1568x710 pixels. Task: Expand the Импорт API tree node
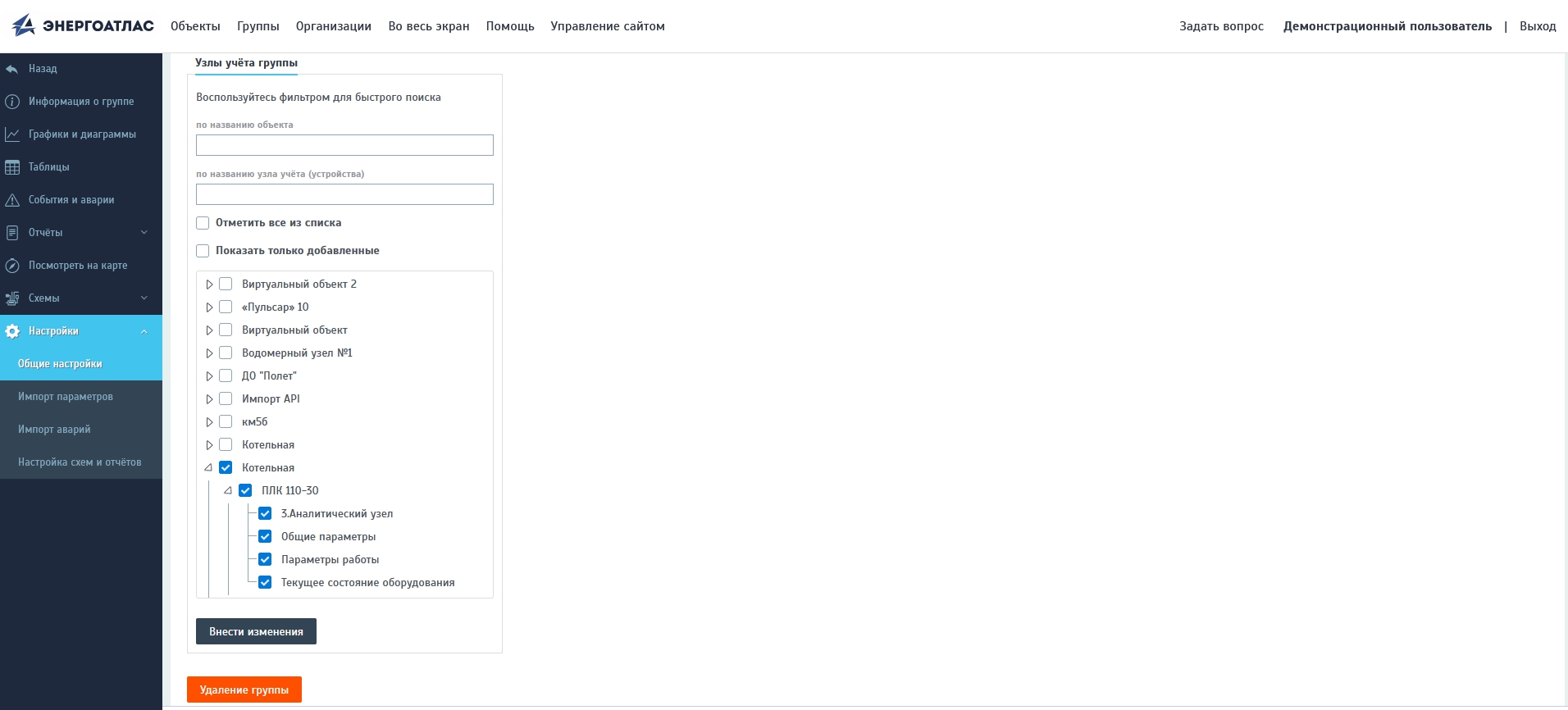(209, 399)
